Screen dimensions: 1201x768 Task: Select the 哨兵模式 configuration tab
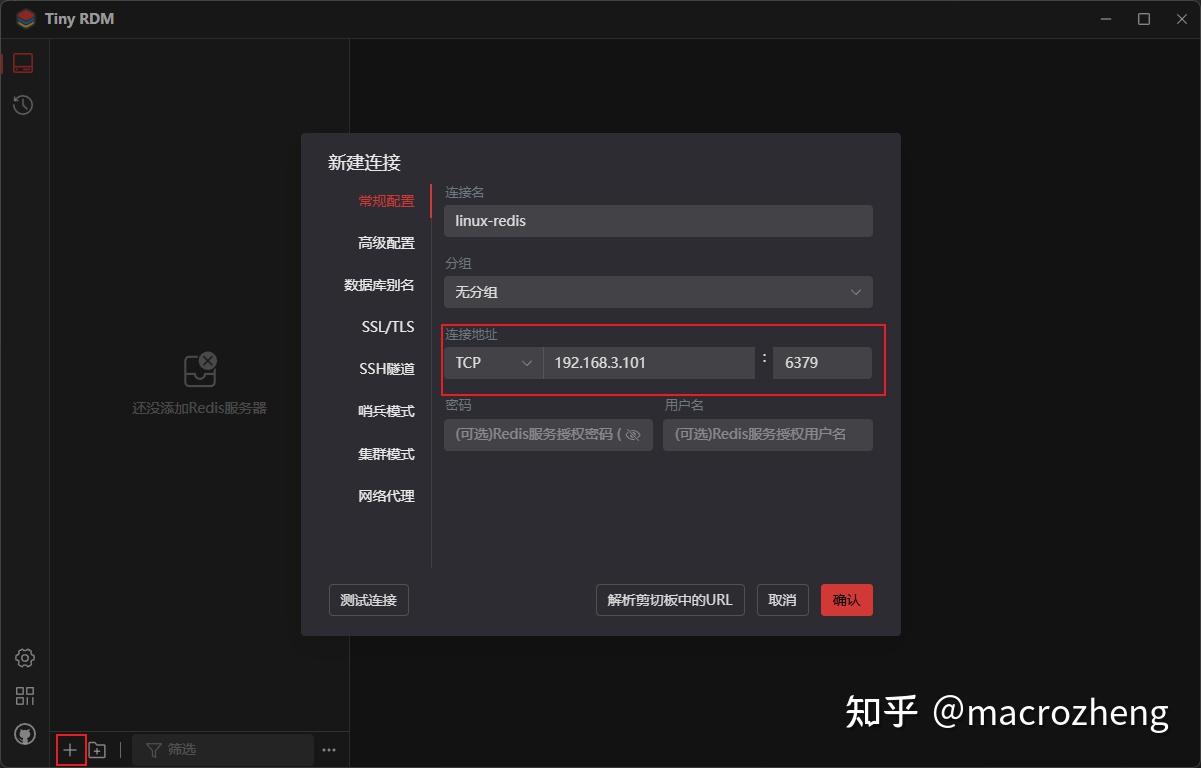pyautogui.click(x=386, y=411)
